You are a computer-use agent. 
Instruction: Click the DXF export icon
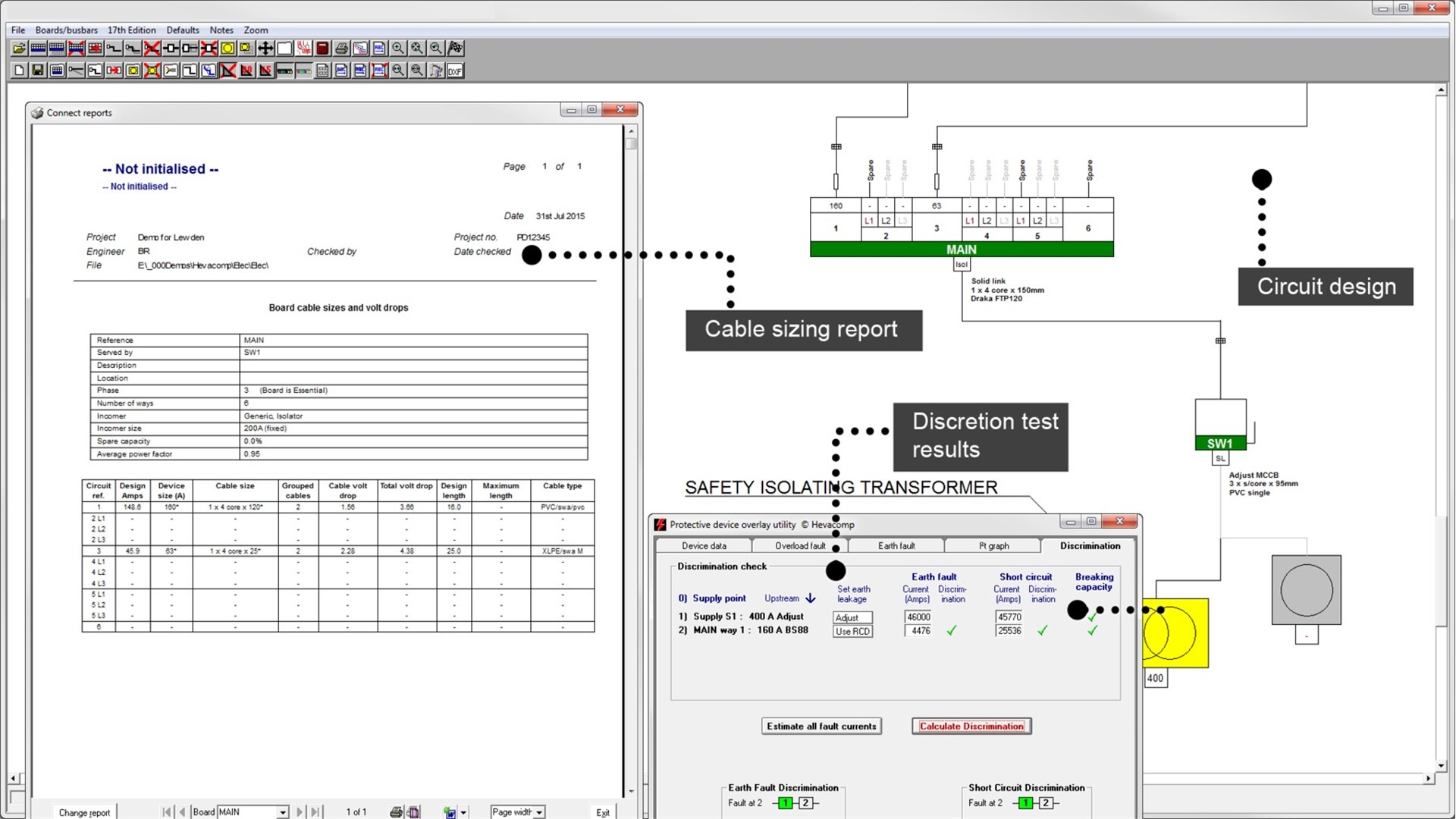pyautogui.click(x=455, y=71)
